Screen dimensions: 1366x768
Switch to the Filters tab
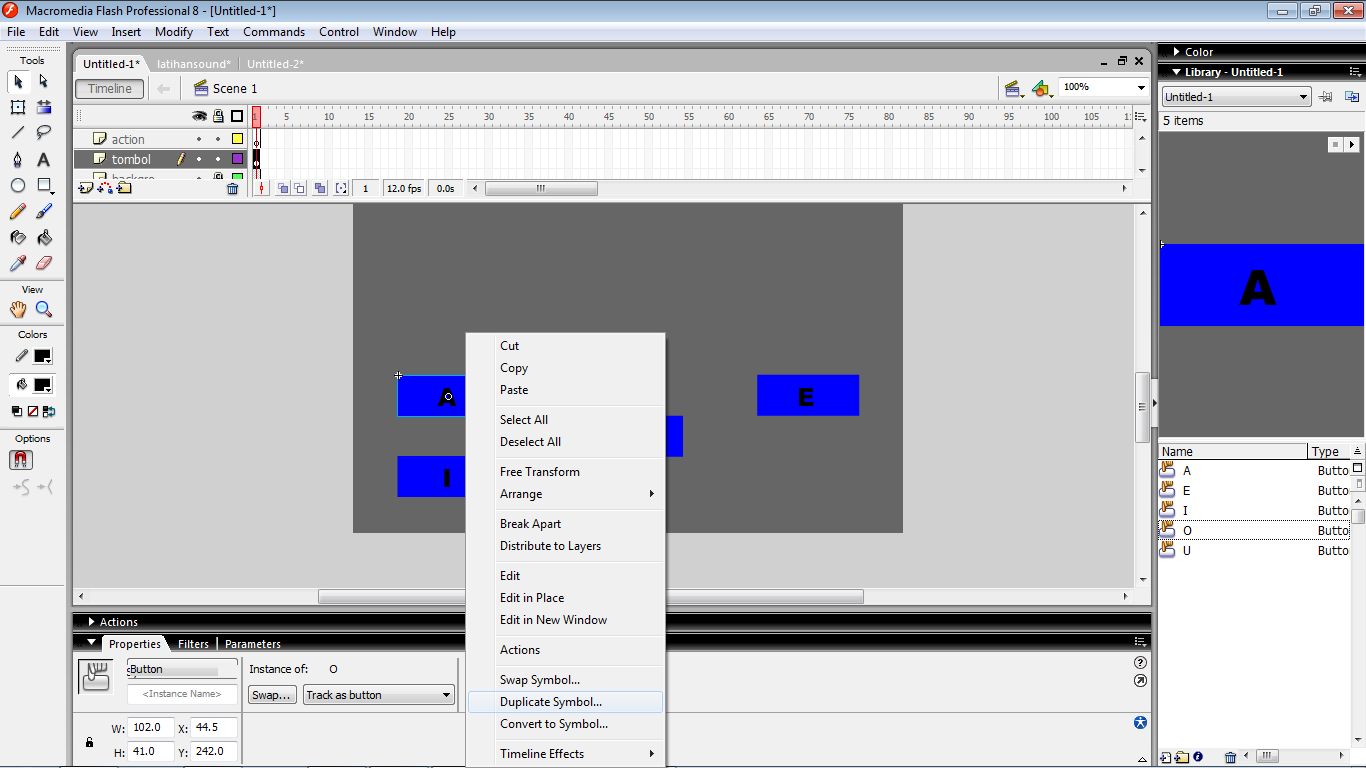(x=193, y=644)
